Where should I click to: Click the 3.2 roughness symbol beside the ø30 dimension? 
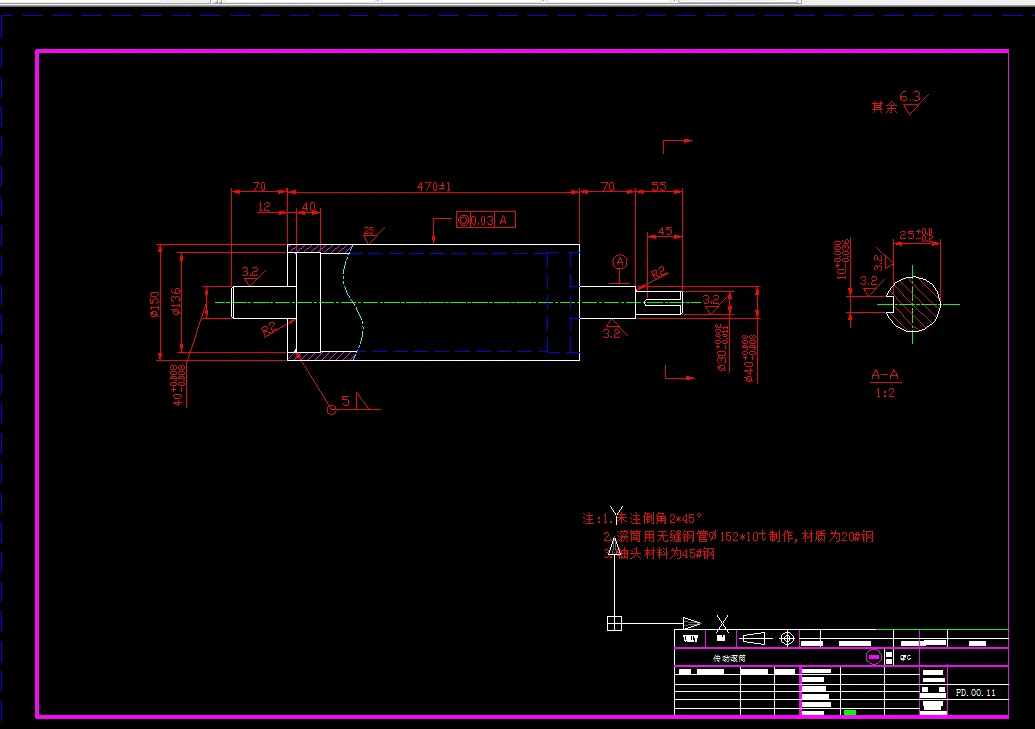tap(712, 304)
